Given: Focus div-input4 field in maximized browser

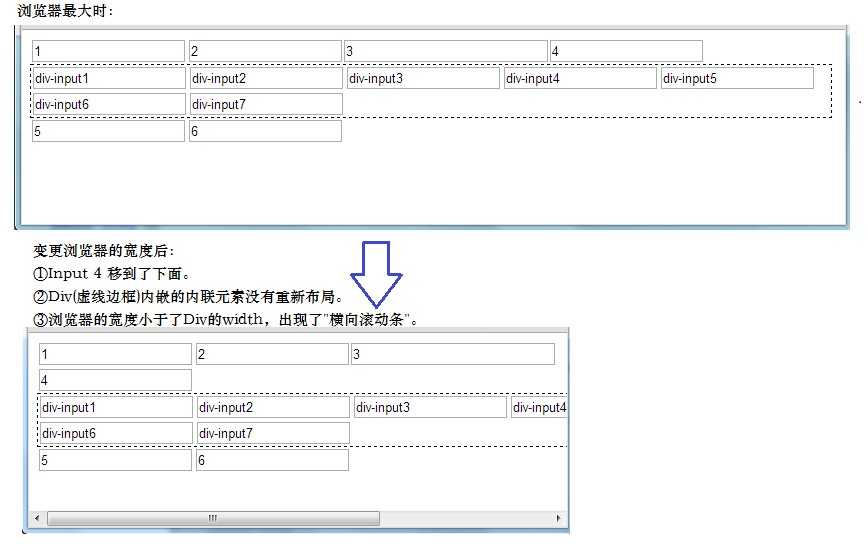Looking at the screenshot, I should tap(580, 78).
